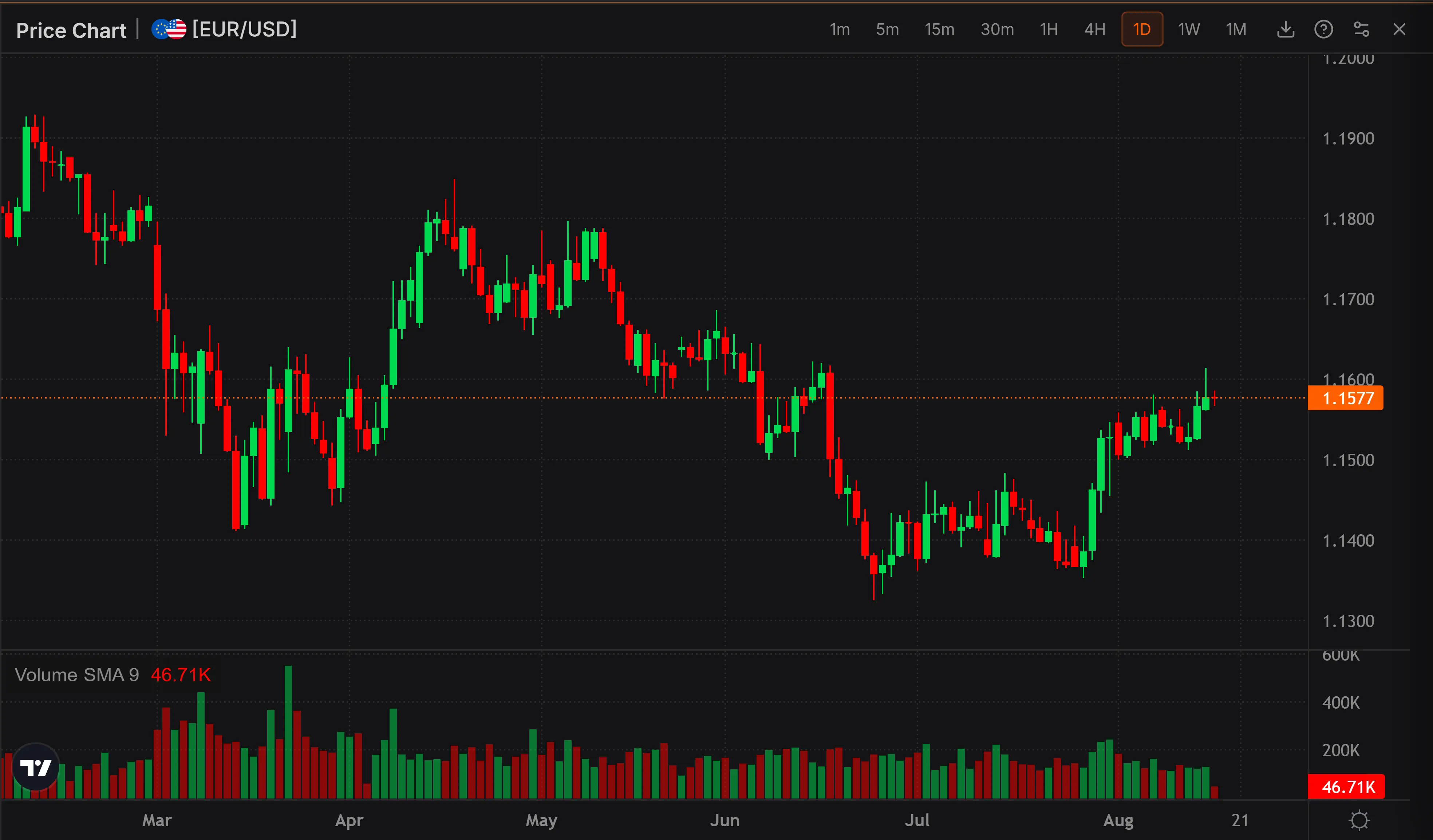Click the Apr label on time axis
Viewport: 1433px width, 840px height.
point(349,820)
